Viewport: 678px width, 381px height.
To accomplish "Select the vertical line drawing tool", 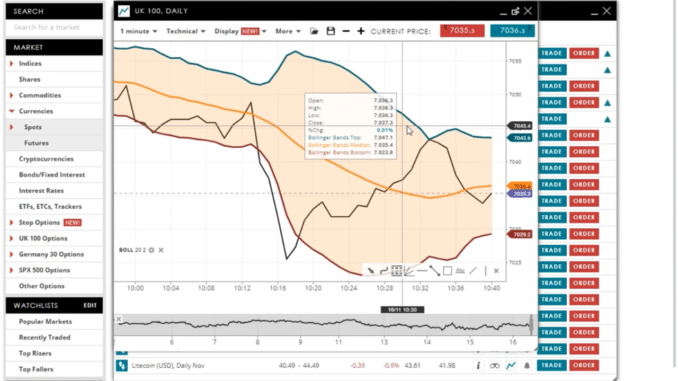I will (x=486, y=271).
